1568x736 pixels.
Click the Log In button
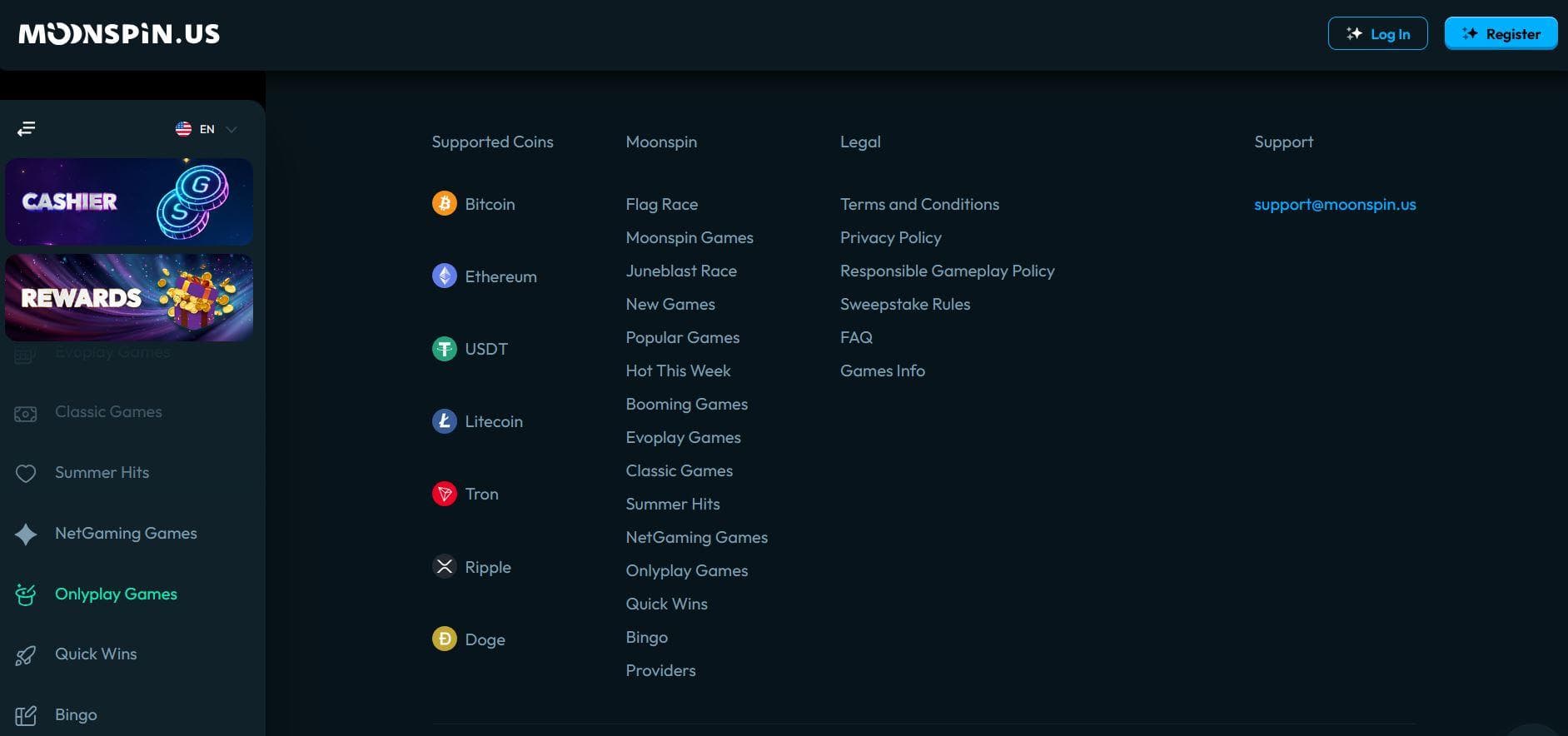click(1377, 34)
